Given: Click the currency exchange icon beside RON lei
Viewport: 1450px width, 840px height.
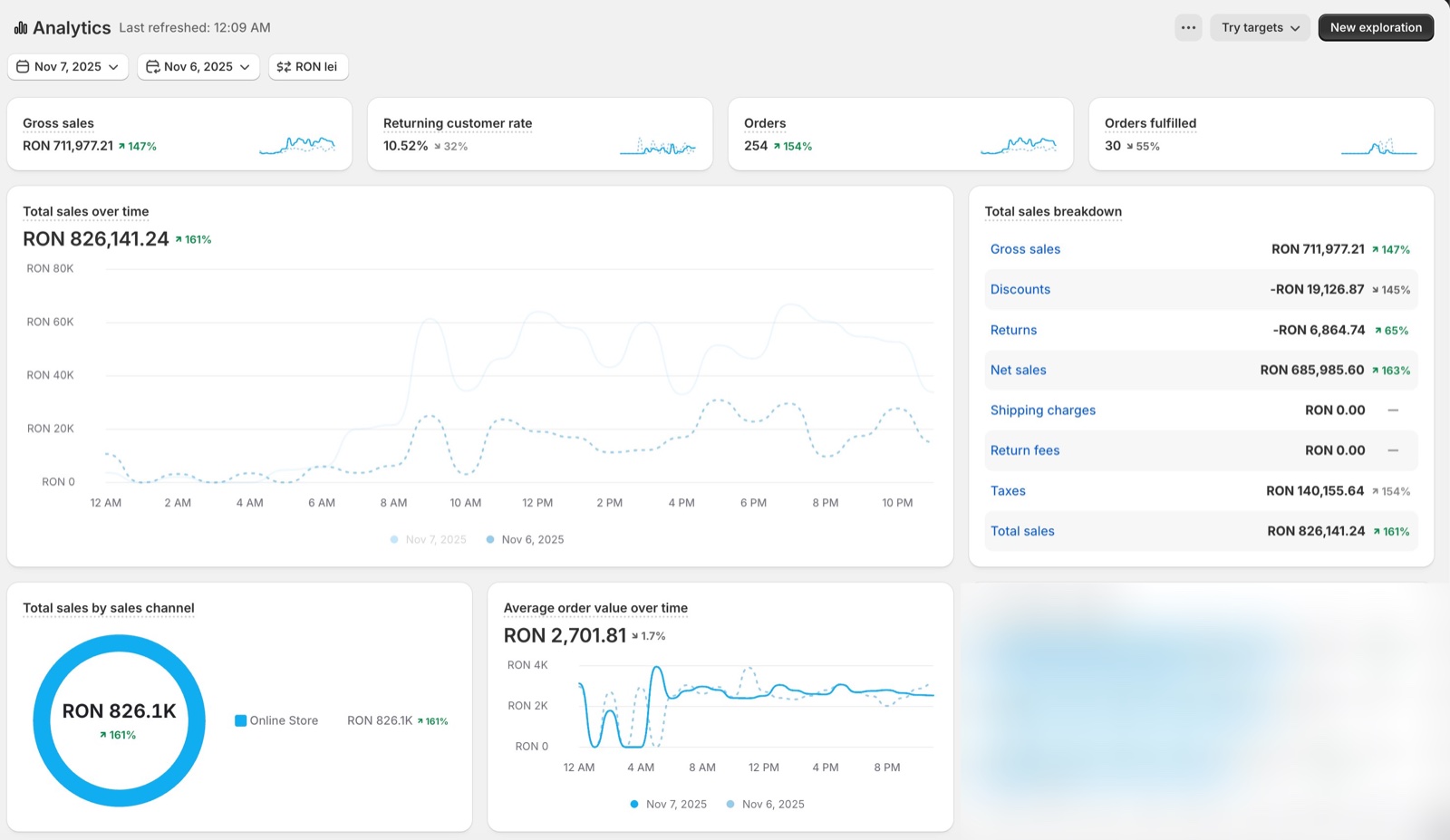Looking at the screenshot, I should coord(284,67).
